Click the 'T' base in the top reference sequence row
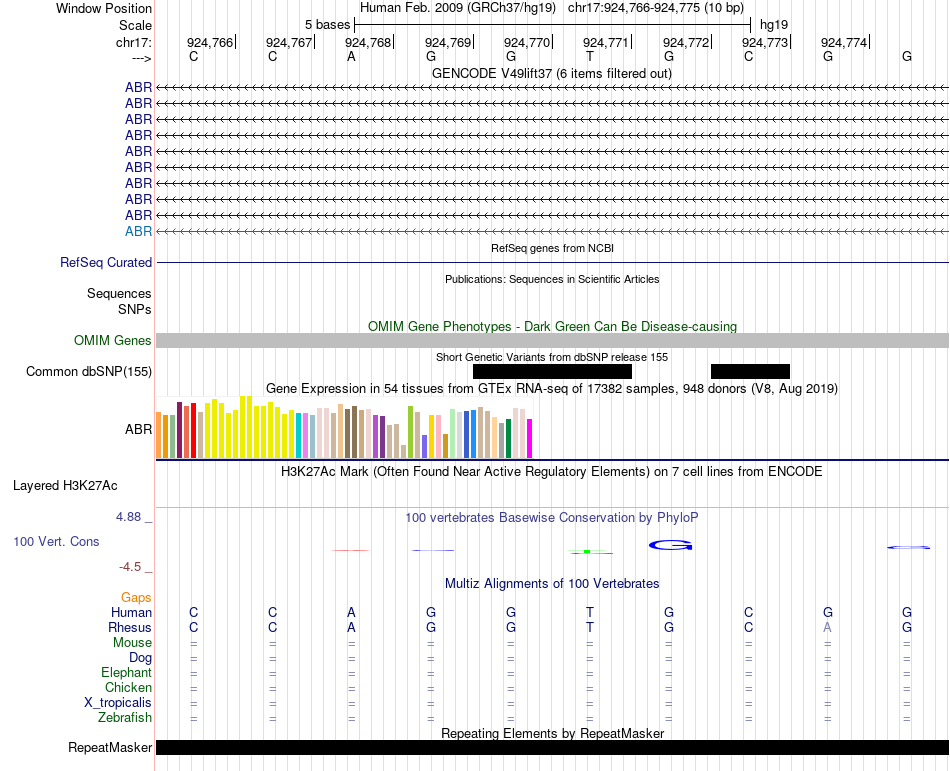This screenshot has height=771, width=950. (x=590, y=56)
